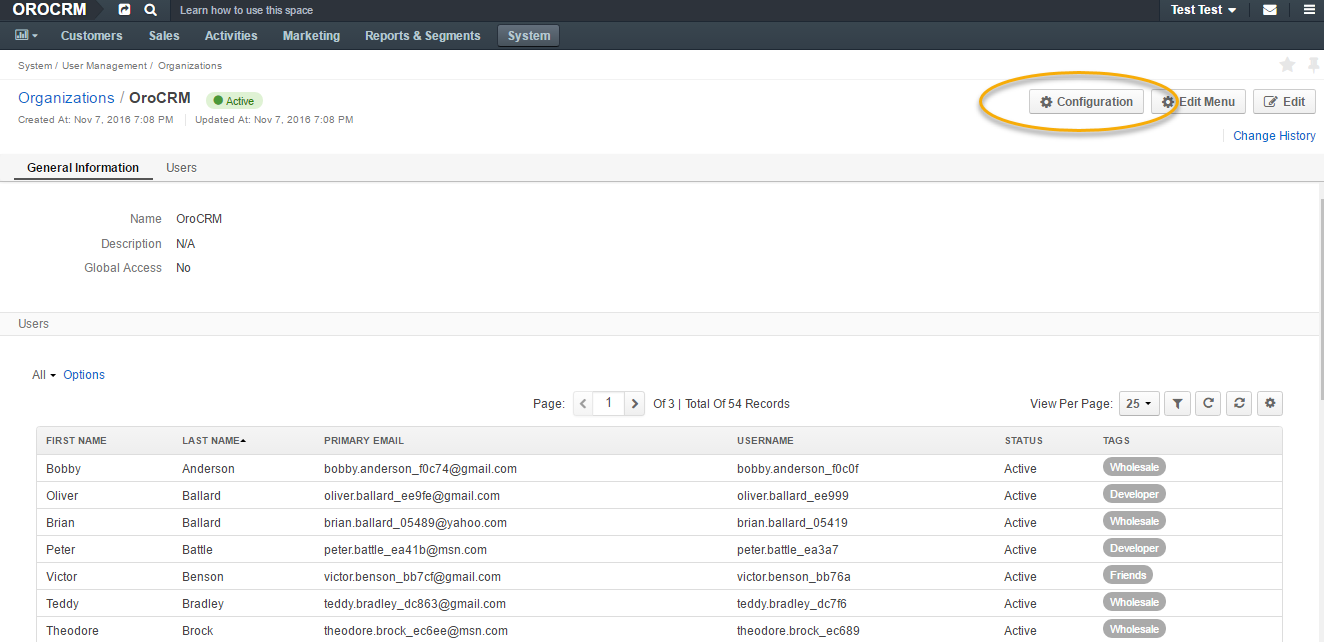The image size is (1324, 642).
Task: Sort by Primary Email column header
Action: point(364,440)
